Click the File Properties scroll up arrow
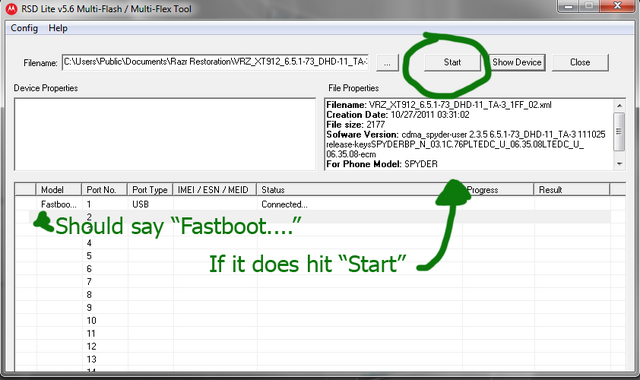 coord(619,105)
